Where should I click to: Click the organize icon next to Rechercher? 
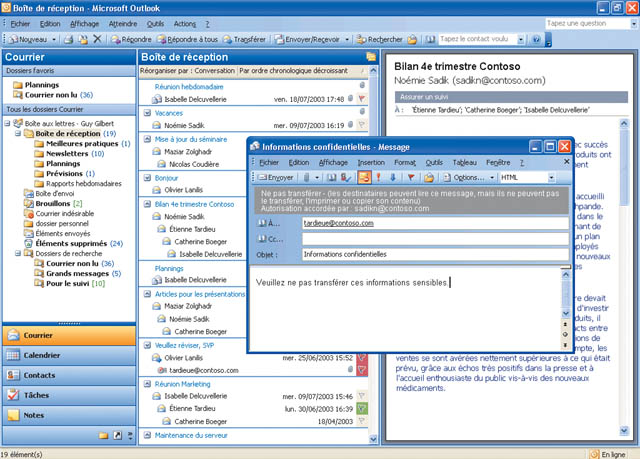[x=412, y=40]
